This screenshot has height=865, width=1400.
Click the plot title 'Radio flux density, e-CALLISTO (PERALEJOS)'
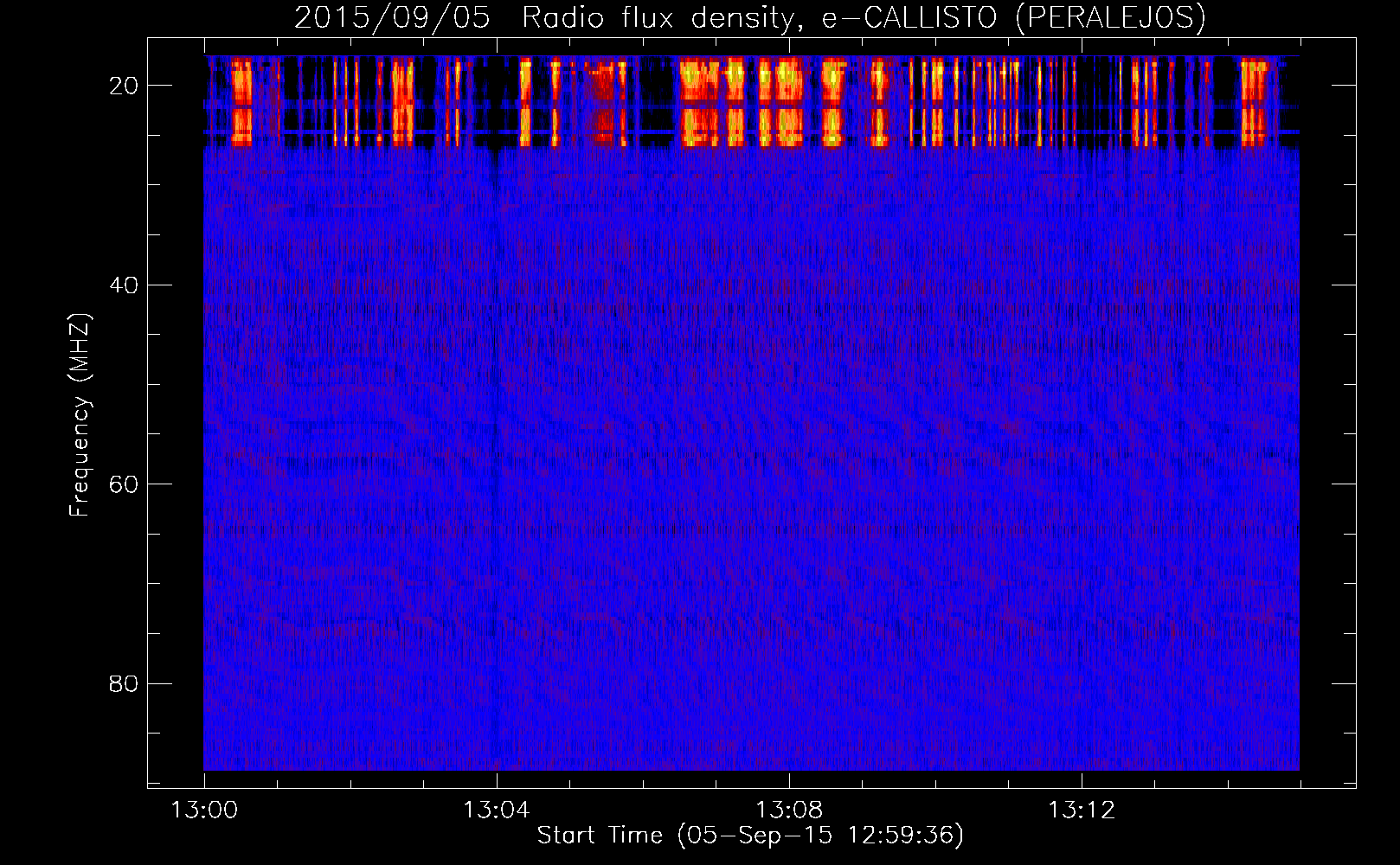(x=864, y=17)
